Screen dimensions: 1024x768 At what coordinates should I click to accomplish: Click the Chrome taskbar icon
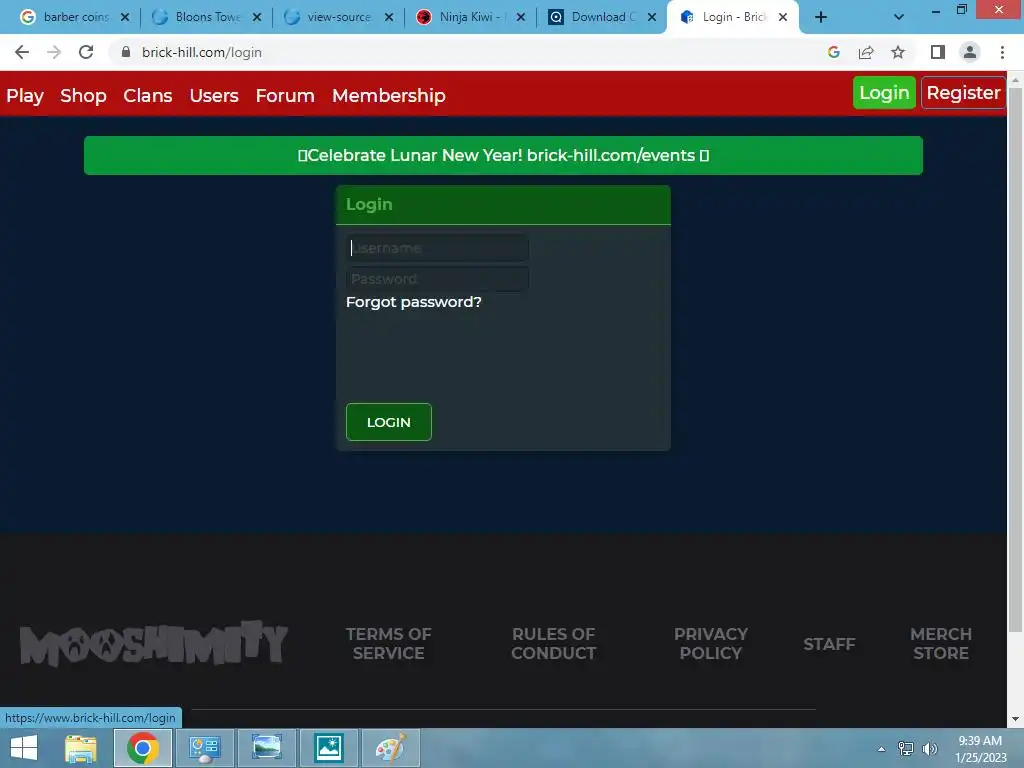[x=142, y=748]
